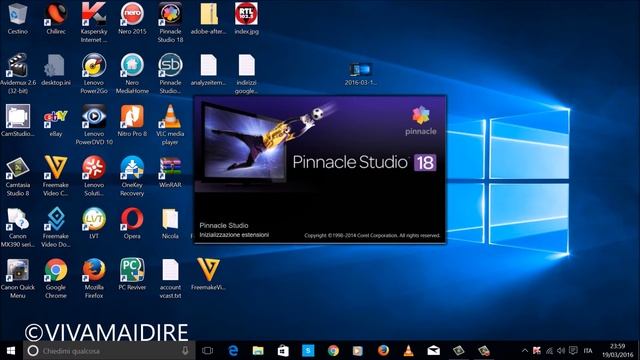Open the LVT desktop shortcut
This screenshot has height=360, width=640.
pos(94,224)
